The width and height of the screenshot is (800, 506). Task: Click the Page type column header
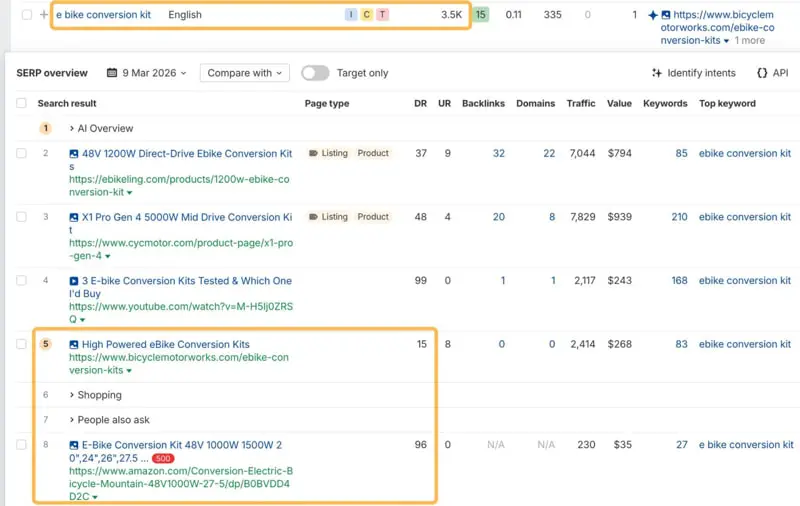click(x=327, y=104)
